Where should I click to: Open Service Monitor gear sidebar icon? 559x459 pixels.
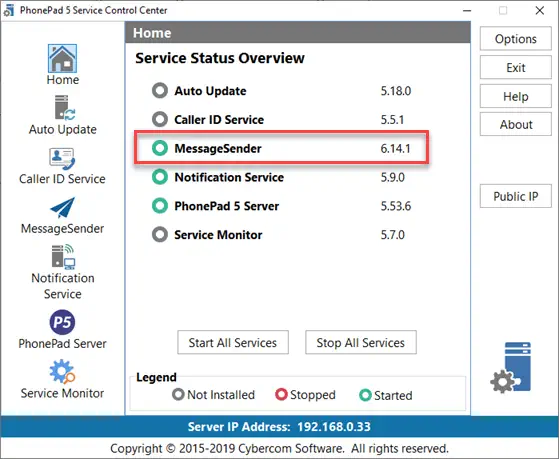[x=62, y=372]
